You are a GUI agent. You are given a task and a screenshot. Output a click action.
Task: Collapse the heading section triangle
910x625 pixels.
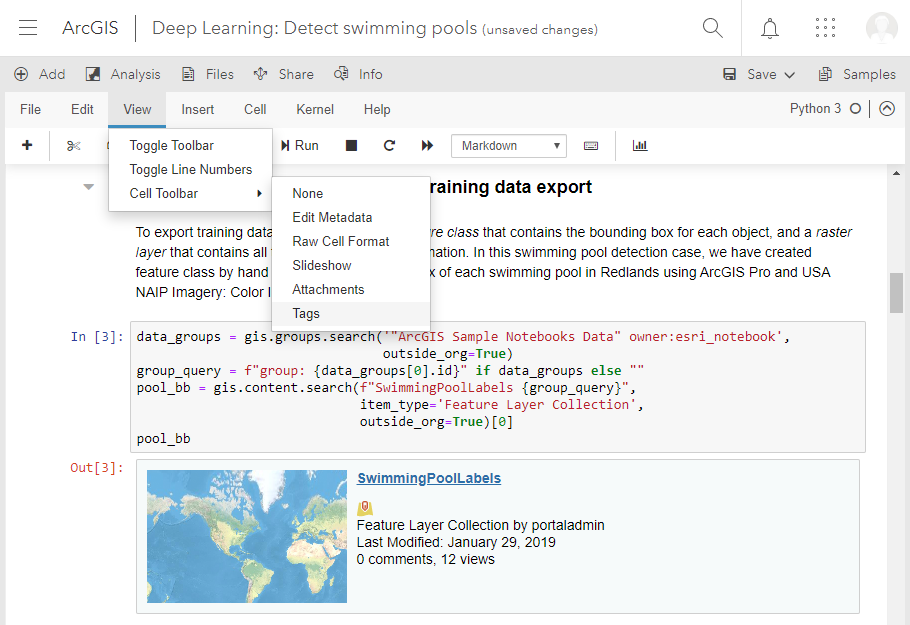[x=89, y=187]
